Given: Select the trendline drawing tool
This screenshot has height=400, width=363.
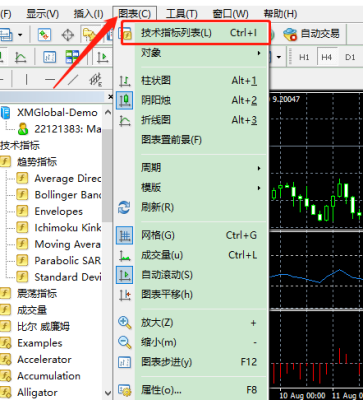Looking at the screenshot, I should [72, 79].
